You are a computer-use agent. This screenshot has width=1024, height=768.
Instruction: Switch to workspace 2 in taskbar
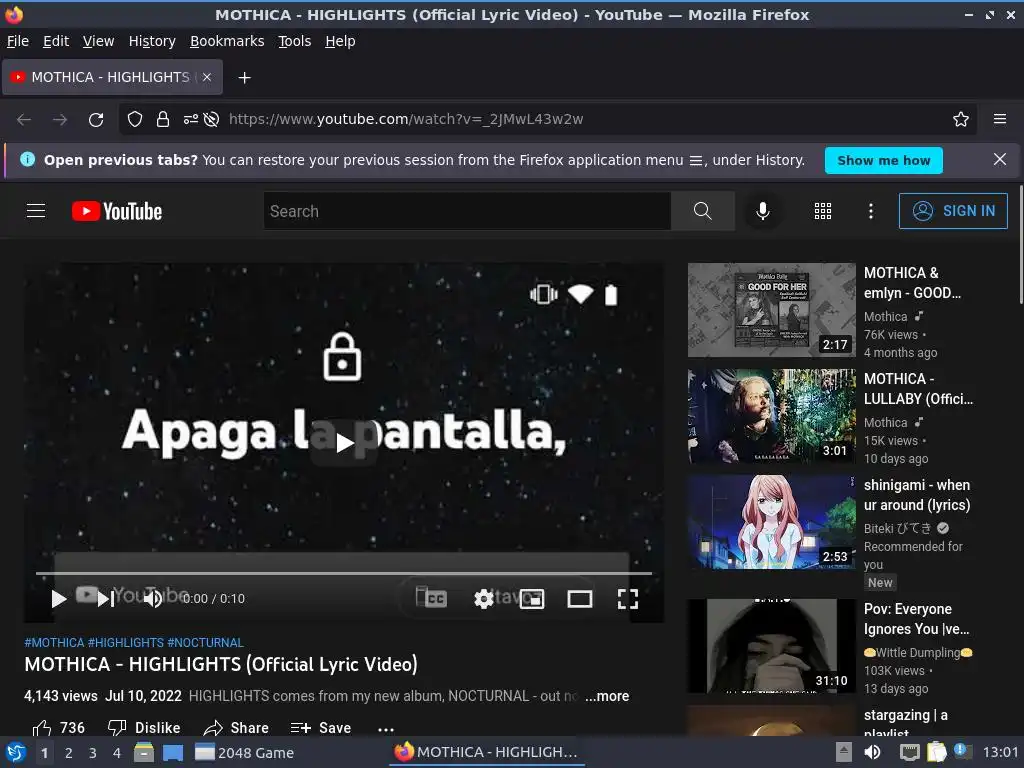coord(69,753)
